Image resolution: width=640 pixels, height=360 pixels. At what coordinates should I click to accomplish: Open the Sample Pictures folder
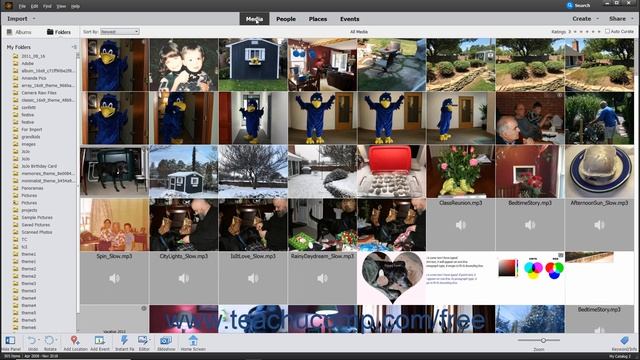(x=37, y=218)
